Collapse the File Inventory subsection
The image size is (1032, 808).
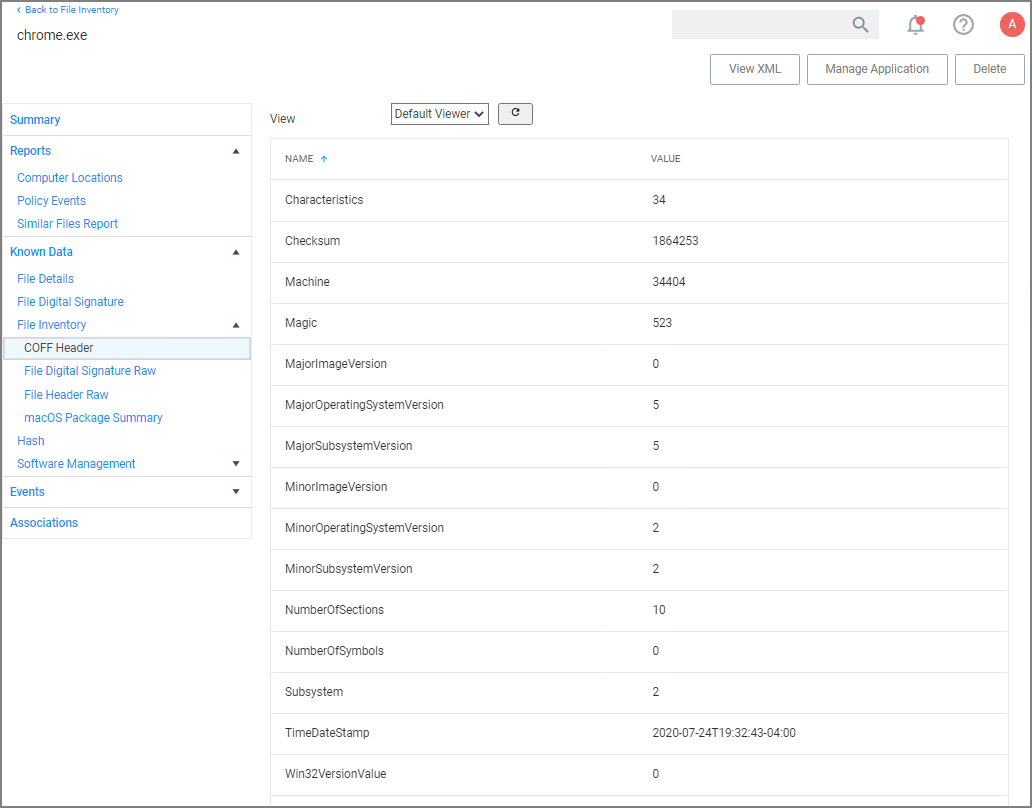point(236,325)
